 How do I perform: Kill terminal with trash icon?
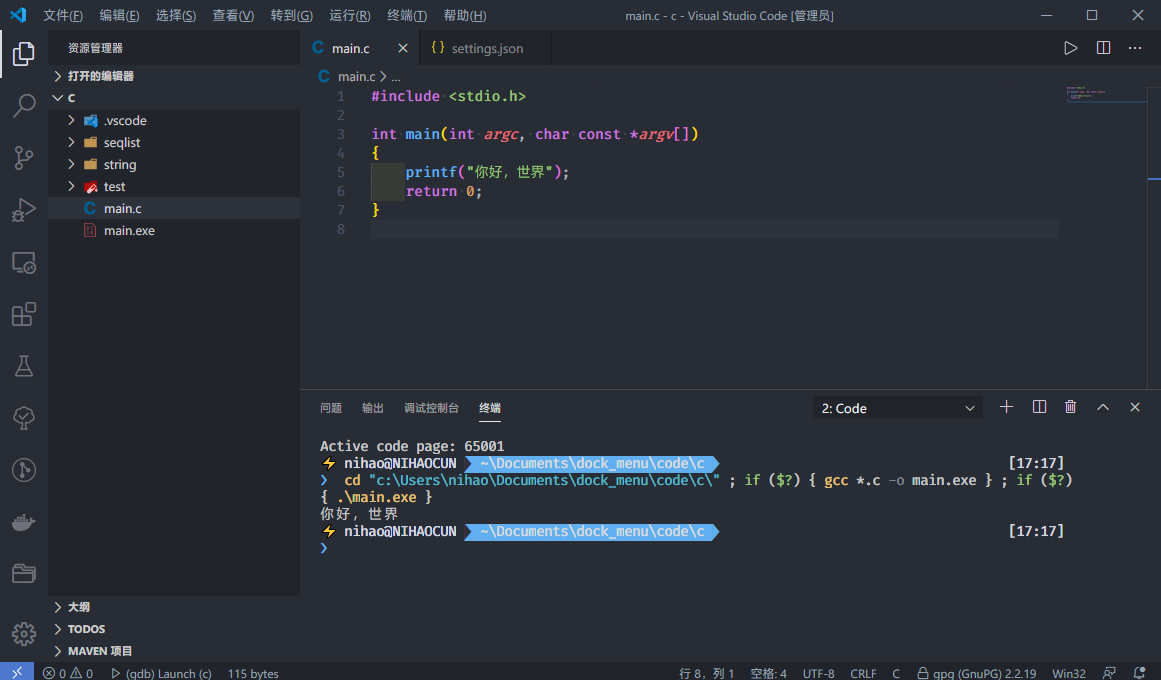click(1071, 407)
